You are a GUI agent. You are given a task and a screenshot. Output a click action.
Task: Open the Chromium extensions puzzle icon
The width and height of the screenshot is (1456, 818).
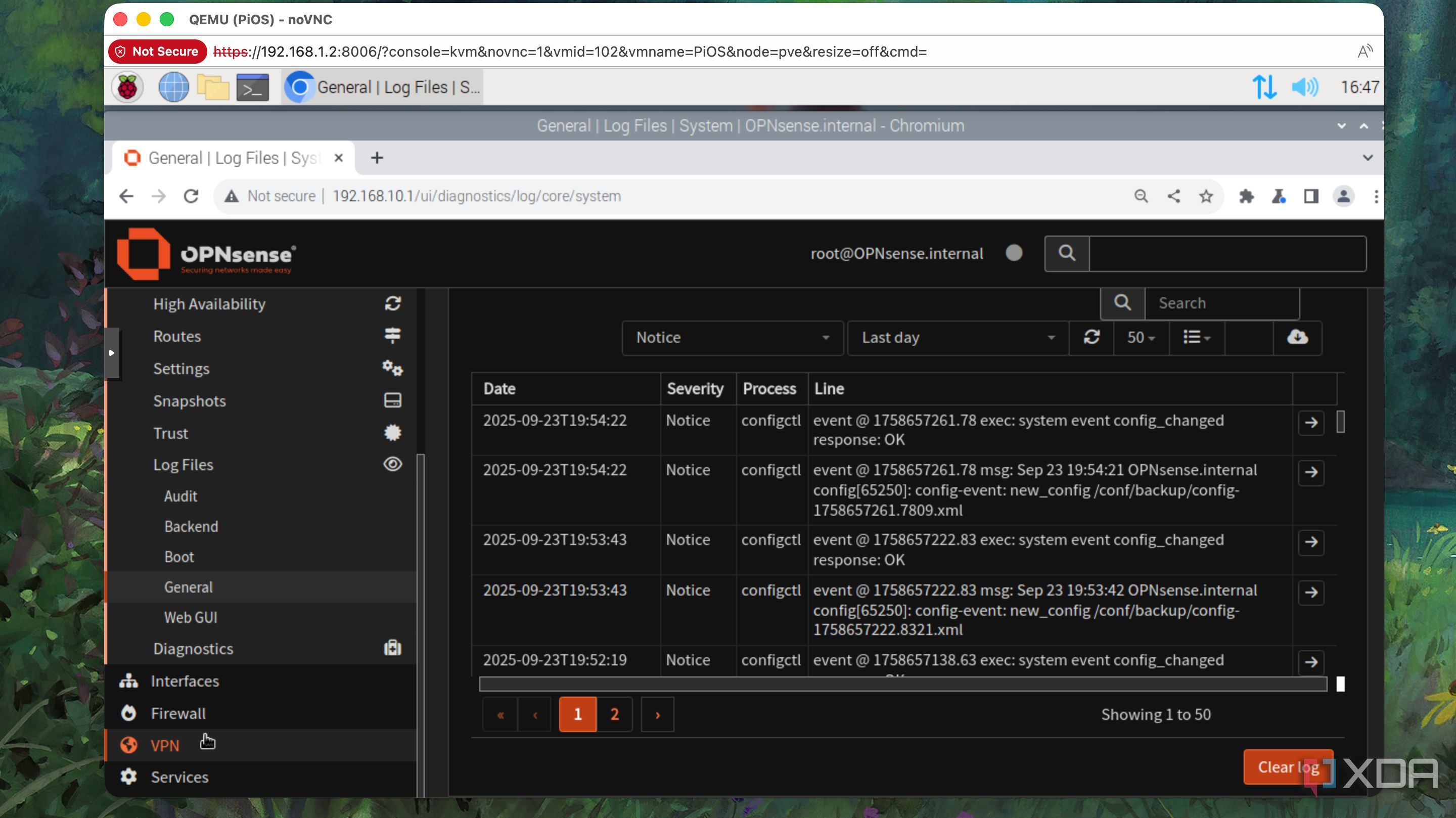1246,196
